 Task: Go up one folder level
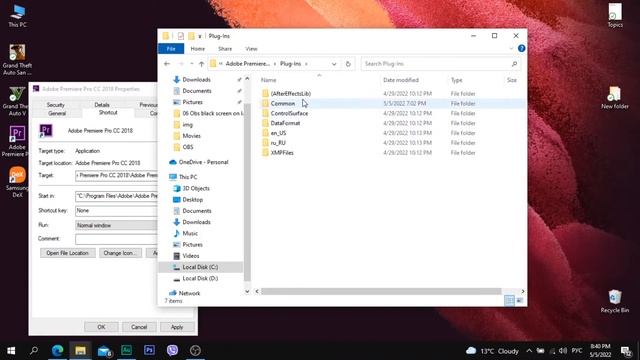pos(201,64)
